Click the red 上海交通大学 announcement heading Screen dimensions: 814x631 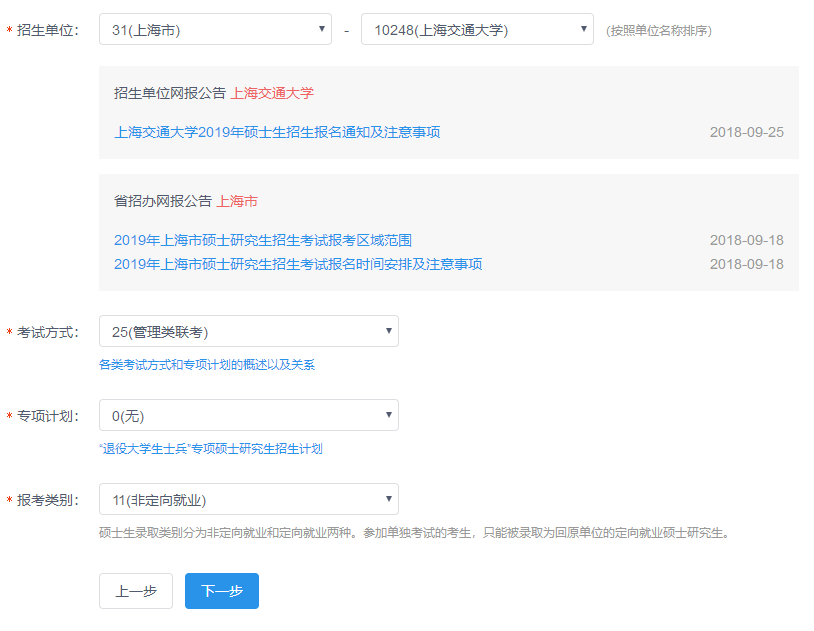pyautogui.click(x=272, y=93)
